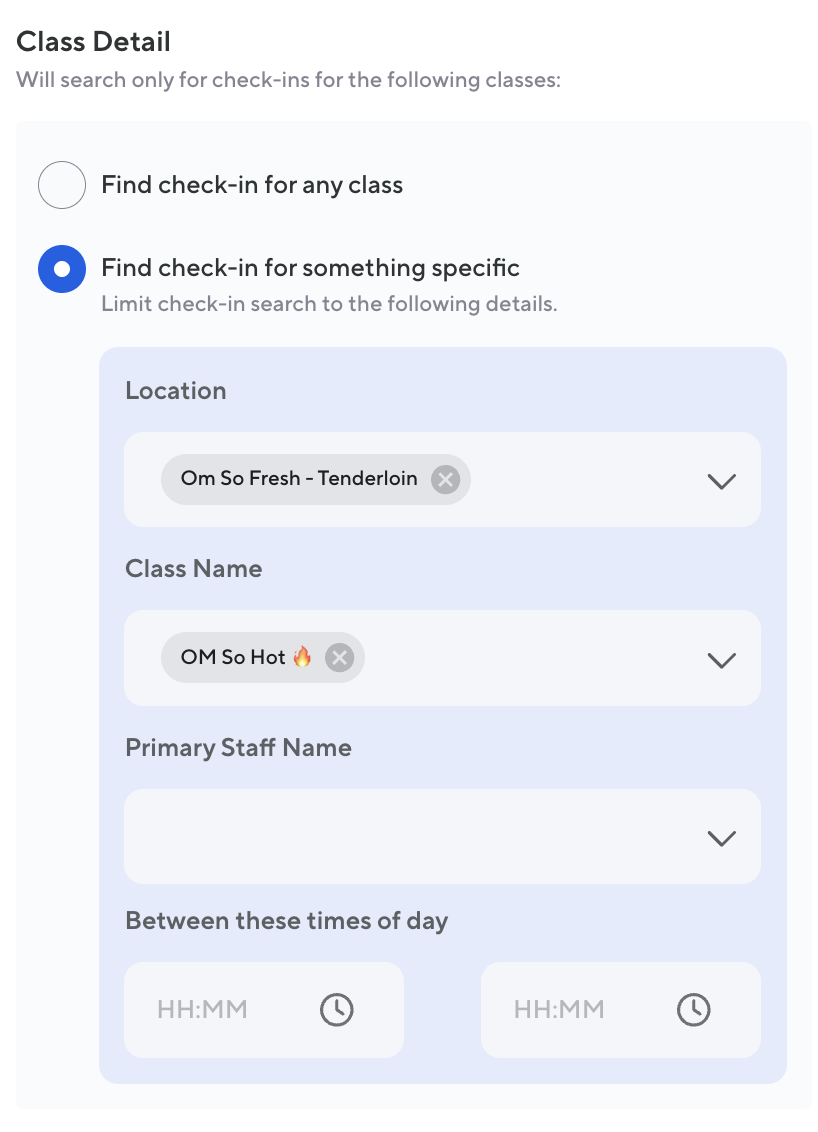Click the "OM So Hot" chip text
Viewport: 818px width, 1132px height.
click(x=233, y=657)
